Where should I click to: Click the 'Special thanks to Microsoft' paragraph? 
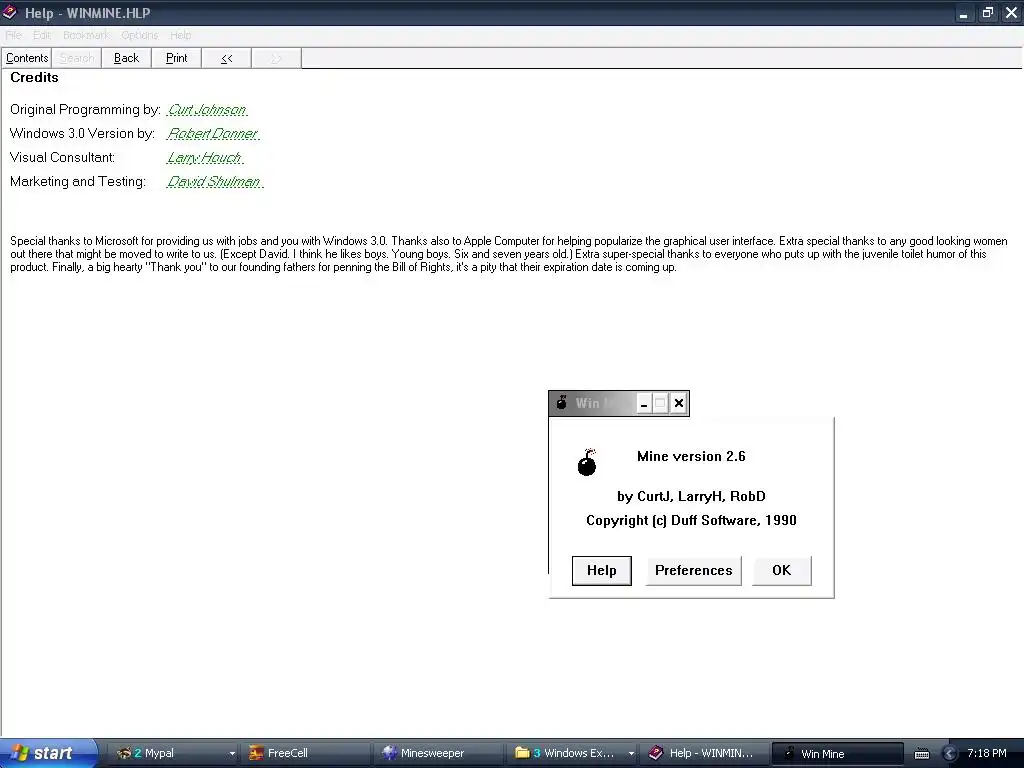[x=509, y=254]
